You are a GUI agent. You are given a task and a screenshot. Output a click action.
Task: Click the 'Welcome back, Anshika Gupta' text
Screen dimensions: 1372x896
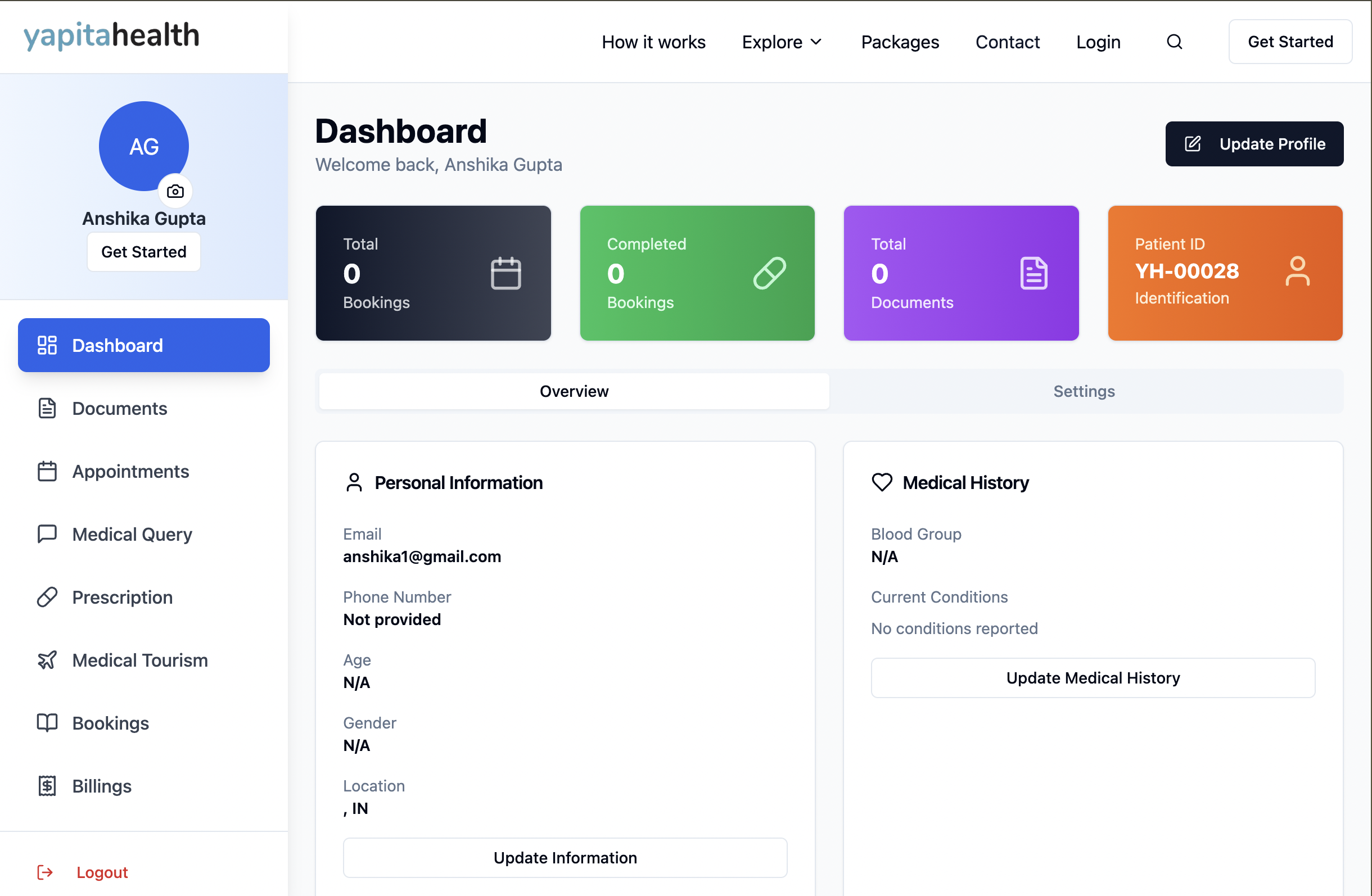[439, 165]
